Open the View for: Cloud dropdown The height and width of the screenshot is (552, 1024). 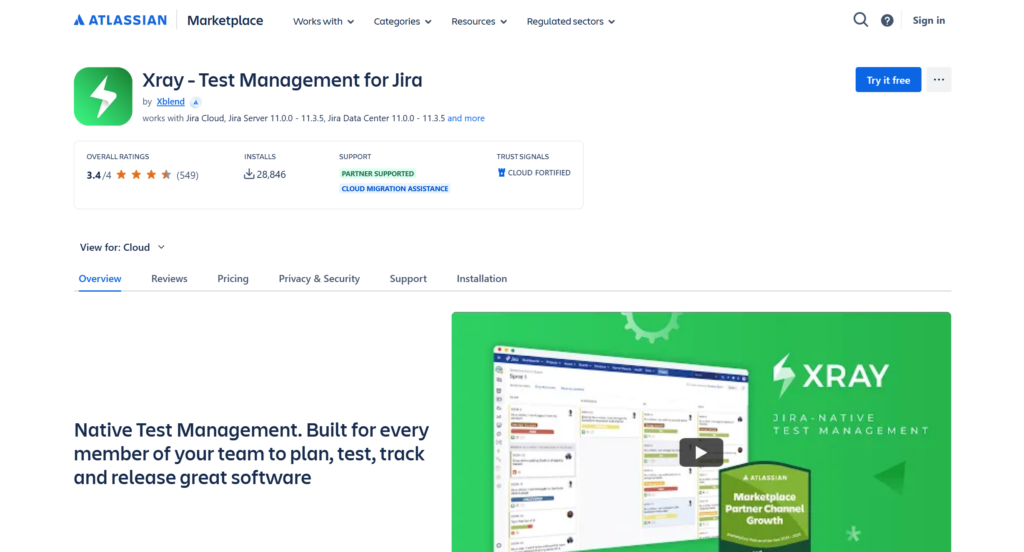pos(122,247)
